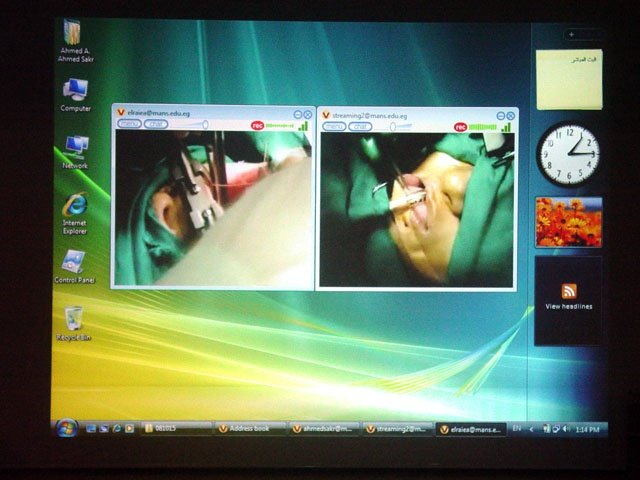Switch to 081015 taskbar button

(176, 429)
